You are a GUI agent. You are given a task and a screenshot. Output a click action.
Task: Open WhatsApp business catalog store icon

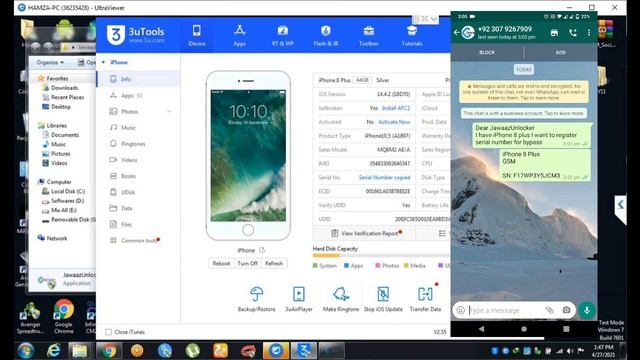(x=554, y=33)
